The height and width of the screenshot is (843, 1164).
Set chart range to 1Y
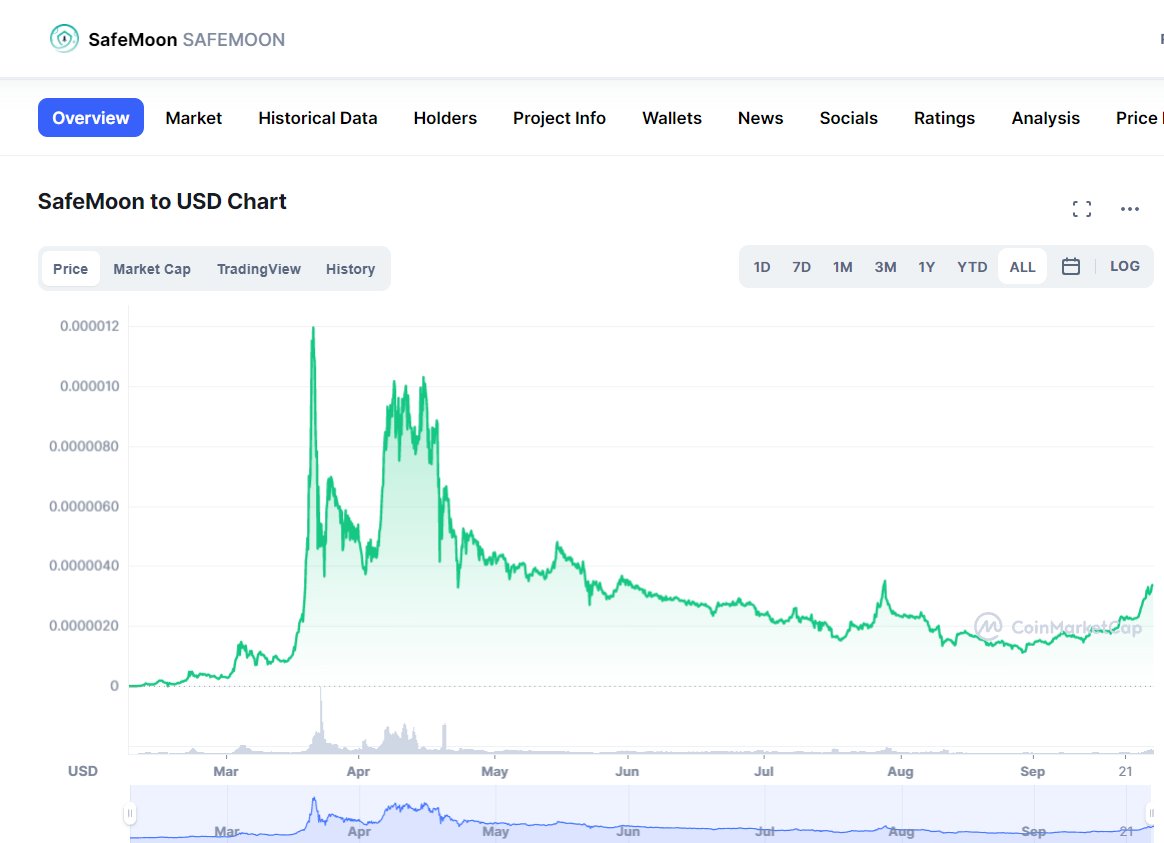(926, 267)
